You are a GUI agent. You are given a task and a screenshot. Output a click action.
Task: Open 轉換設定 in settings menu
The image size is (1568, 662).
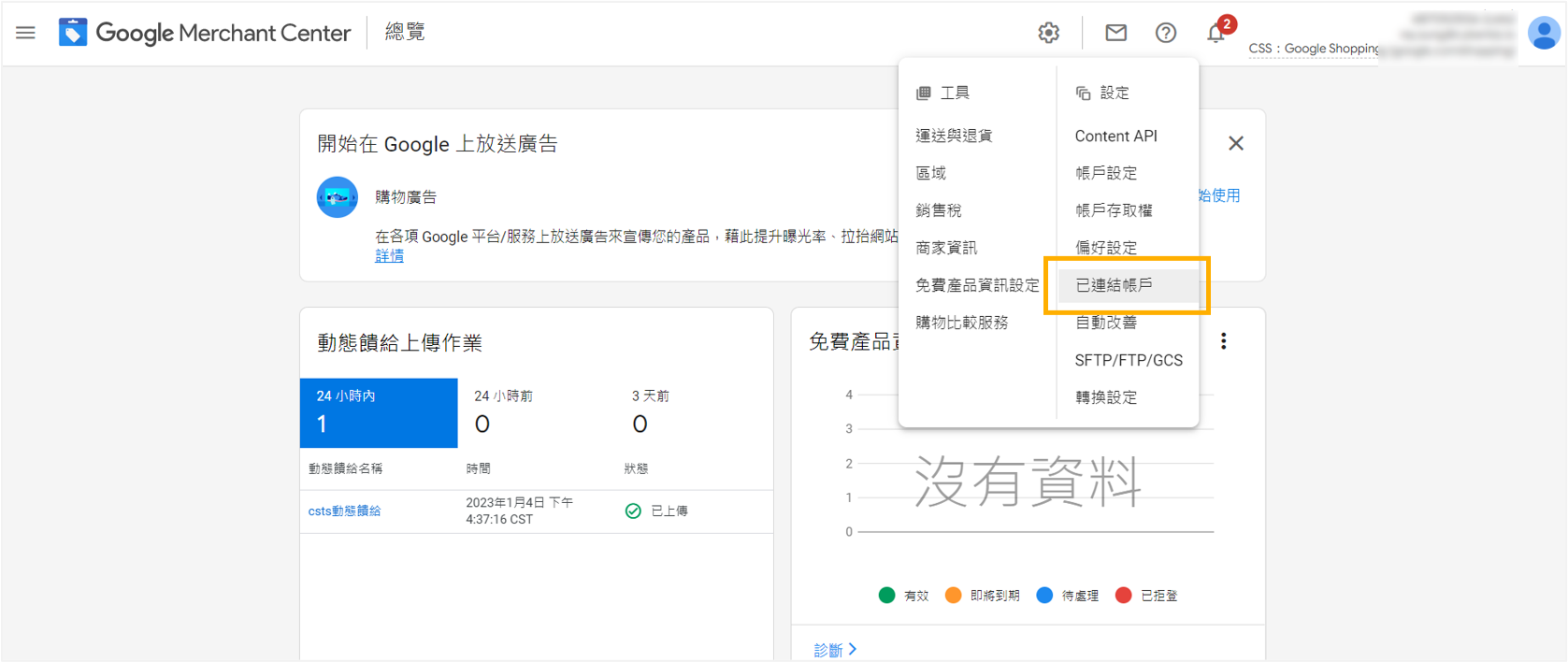(x=1106, y=397)
